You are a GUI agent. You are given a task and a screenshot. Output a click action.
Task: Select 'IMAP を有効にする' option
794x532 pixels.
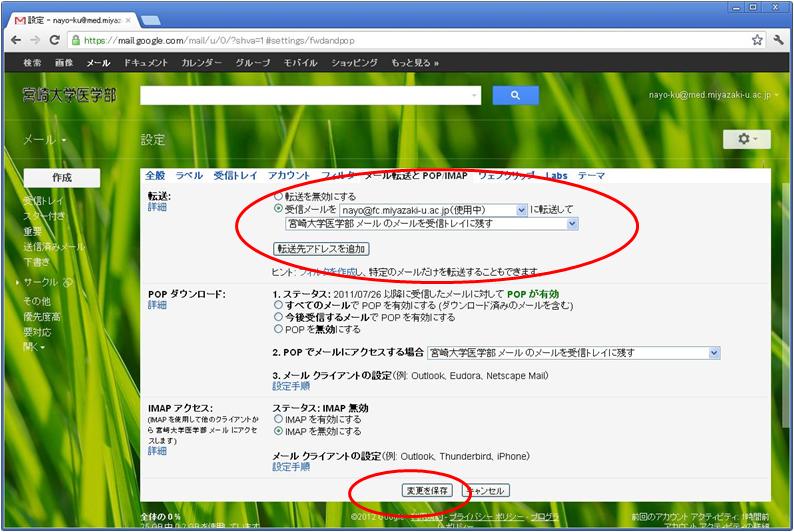(x=279, y=420)
